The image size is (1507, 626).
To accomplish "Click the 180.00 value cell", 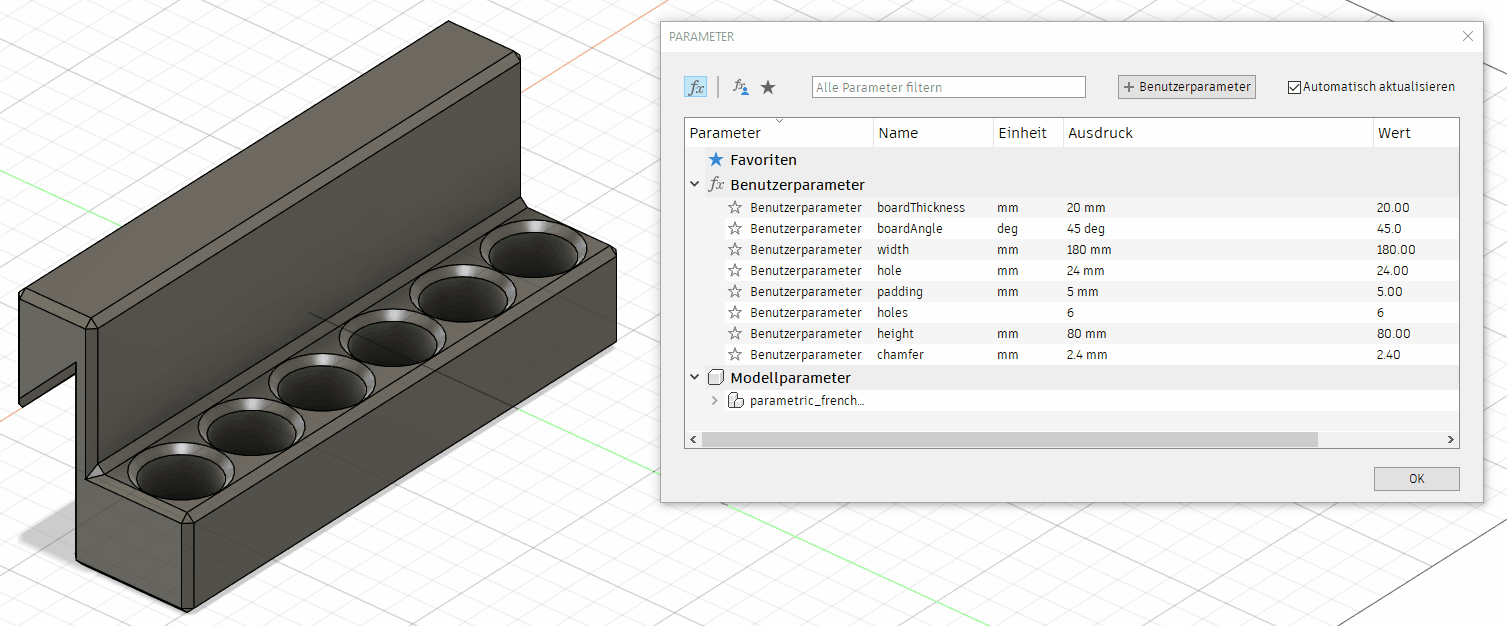I will click(x=1396, y=250).
